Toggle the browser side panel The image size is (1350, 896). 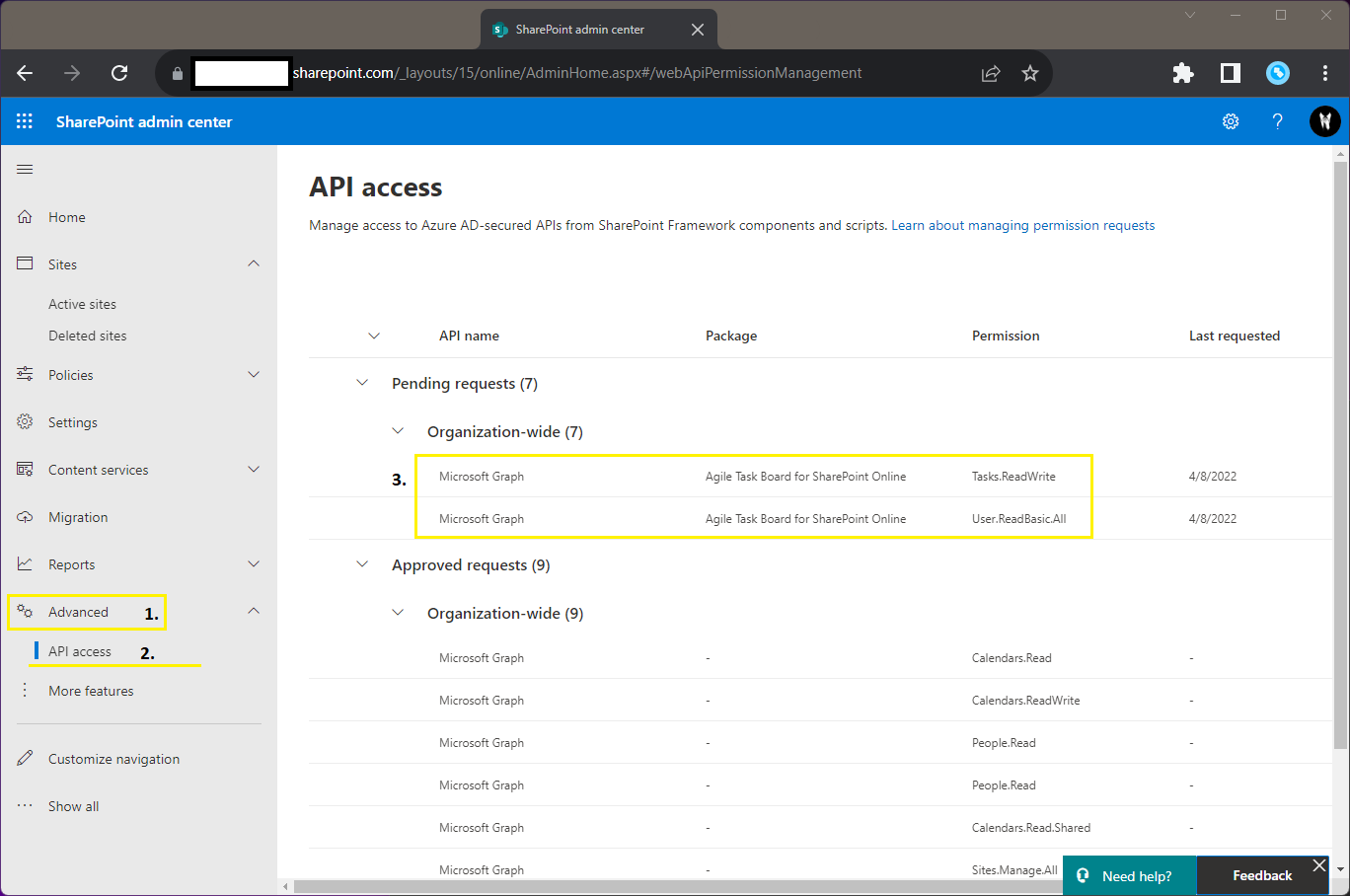pos(1231,73)
